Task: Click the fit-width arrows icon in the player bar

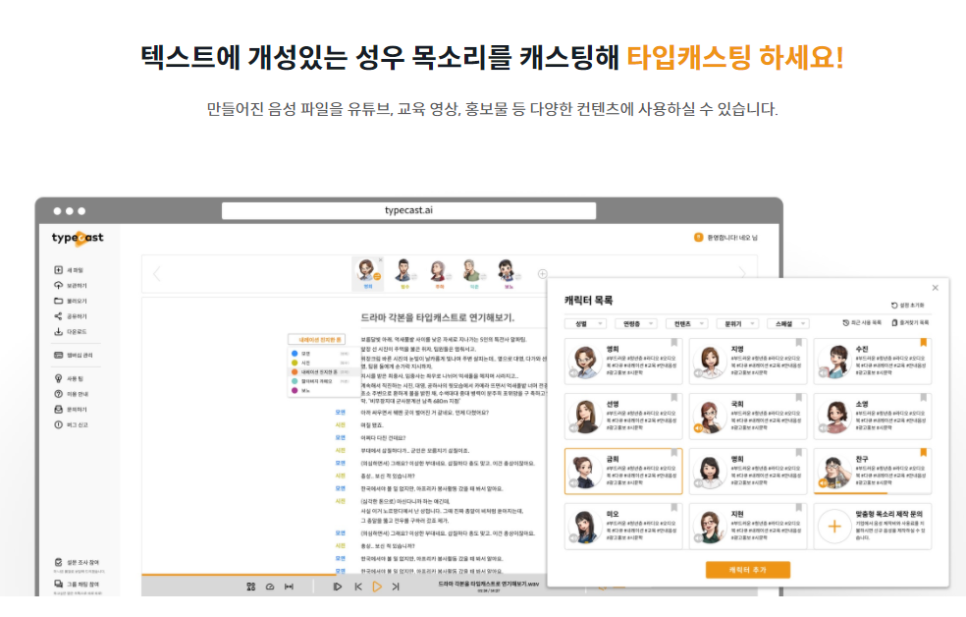Action: click(x=289, y=587)
